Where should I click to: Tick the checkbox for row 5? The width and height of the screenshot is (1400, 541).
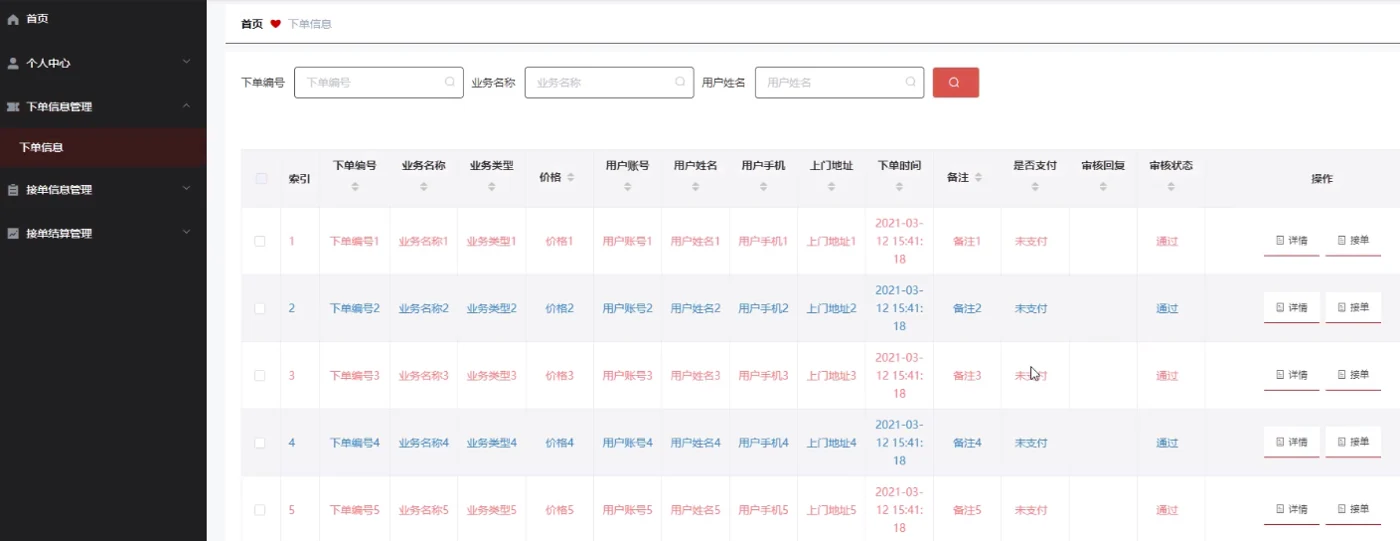pyautogui.click(x=260, y=509)
